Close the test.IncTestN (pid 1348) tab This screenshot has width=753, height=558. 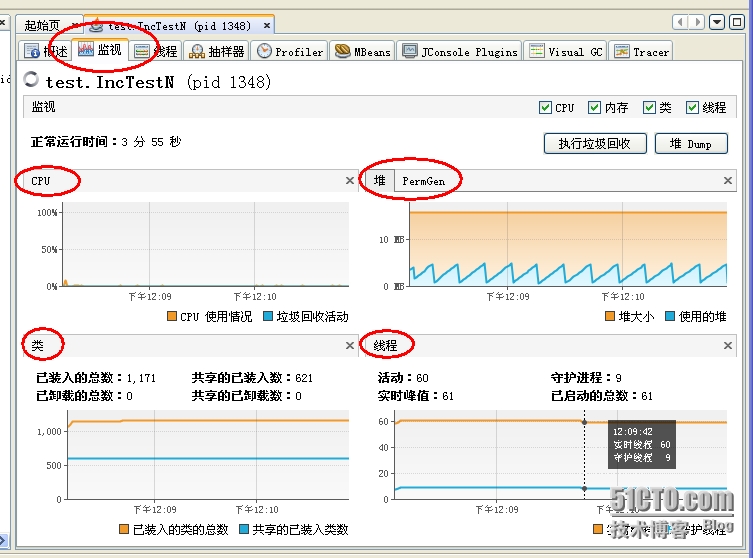tap(267, 25)
